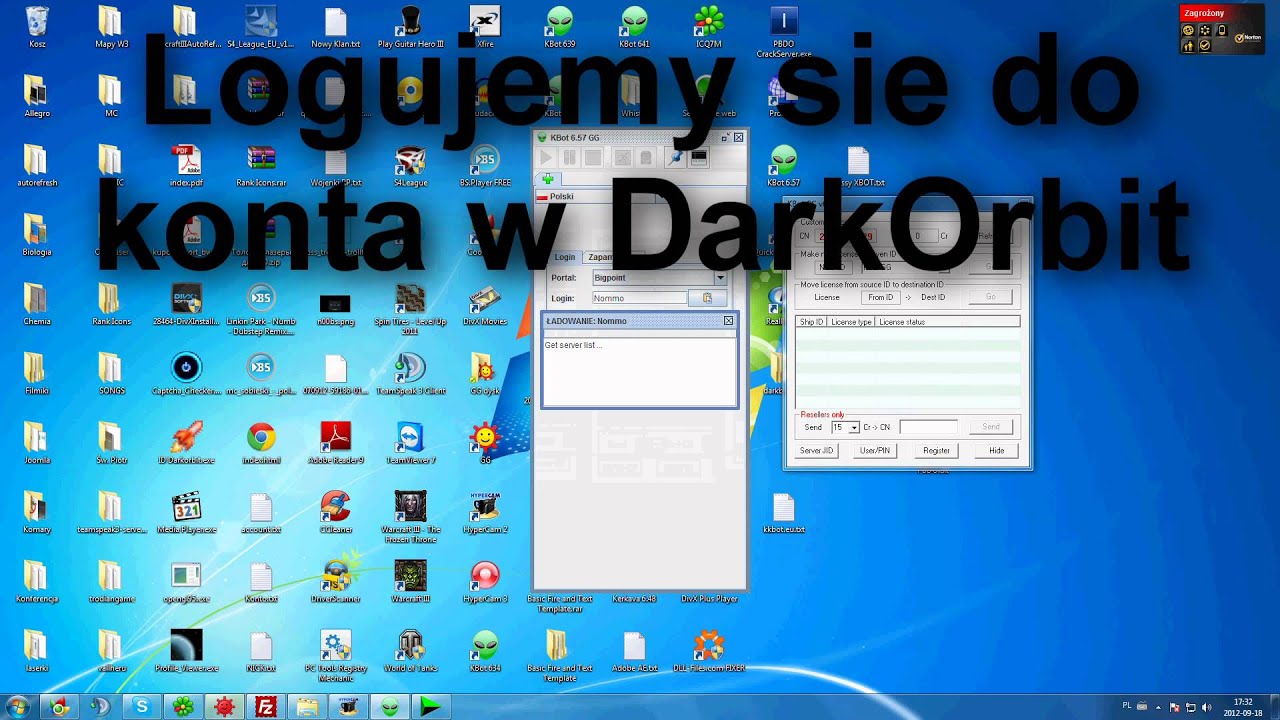Screen dimensions: 1280x720
Task: Click the KBot pause toolbar icon
Action: click(569, 158)
